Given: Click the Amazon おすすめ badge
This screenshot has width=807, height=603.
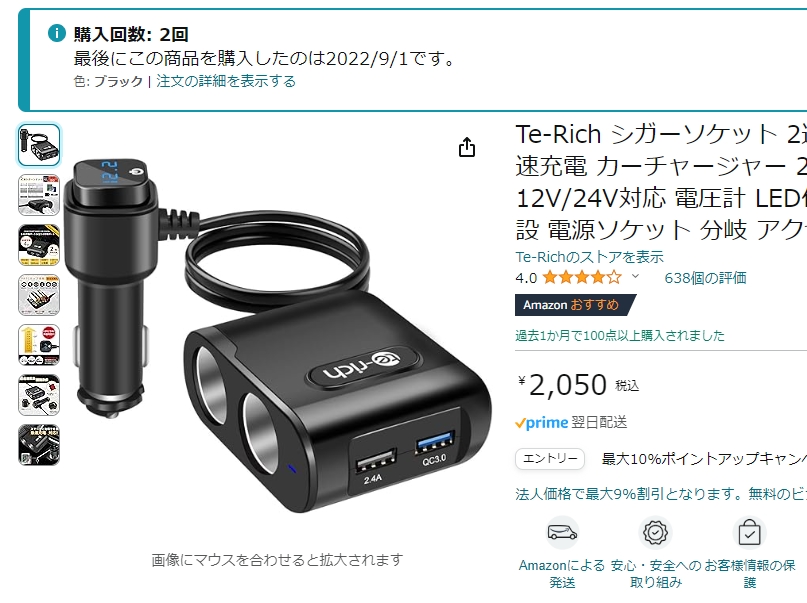Looking at the screenshot, I should (575, 305).
